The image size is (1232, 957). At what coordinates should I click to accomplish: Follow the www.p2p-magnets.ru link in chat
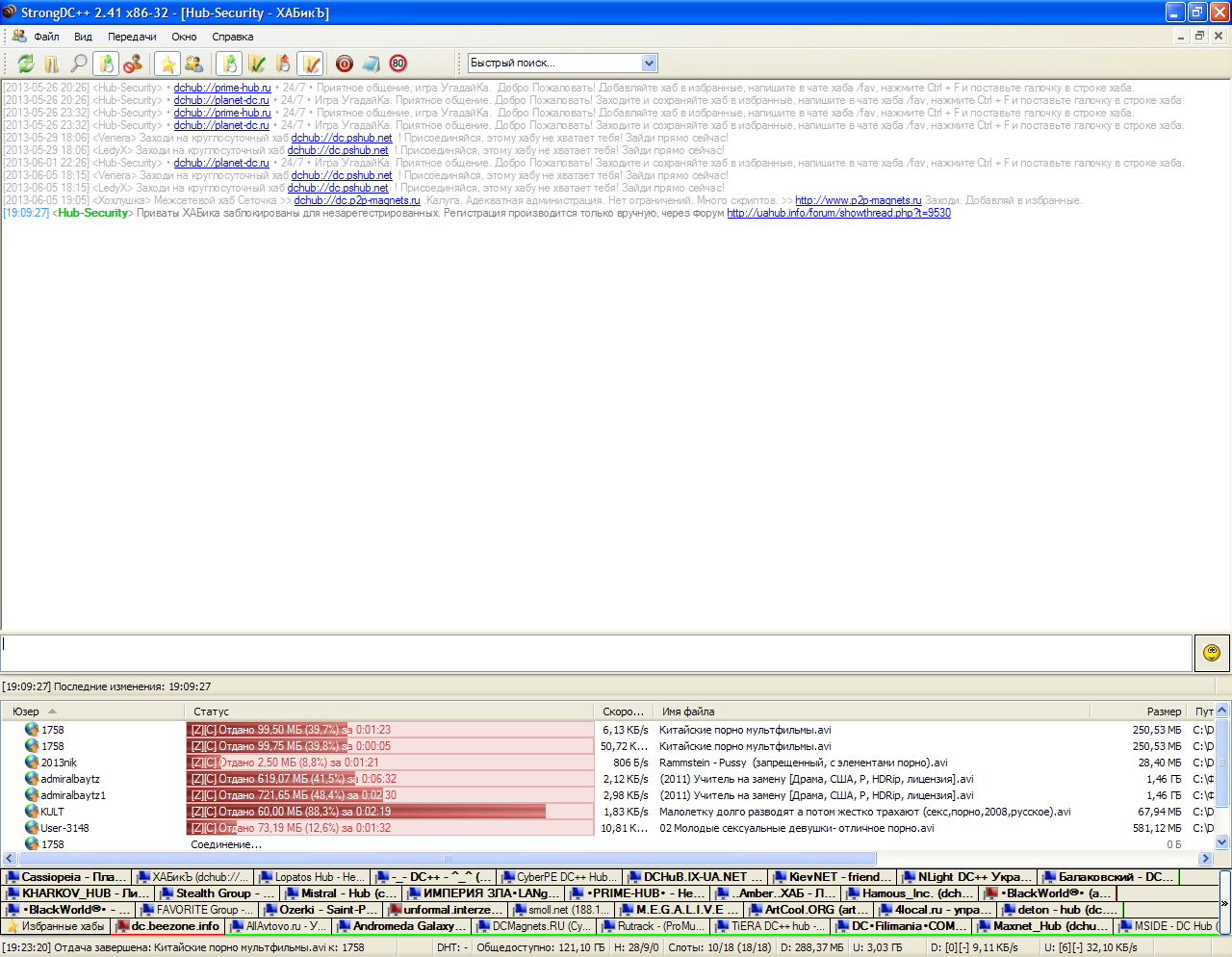click(x=859, y=200)
